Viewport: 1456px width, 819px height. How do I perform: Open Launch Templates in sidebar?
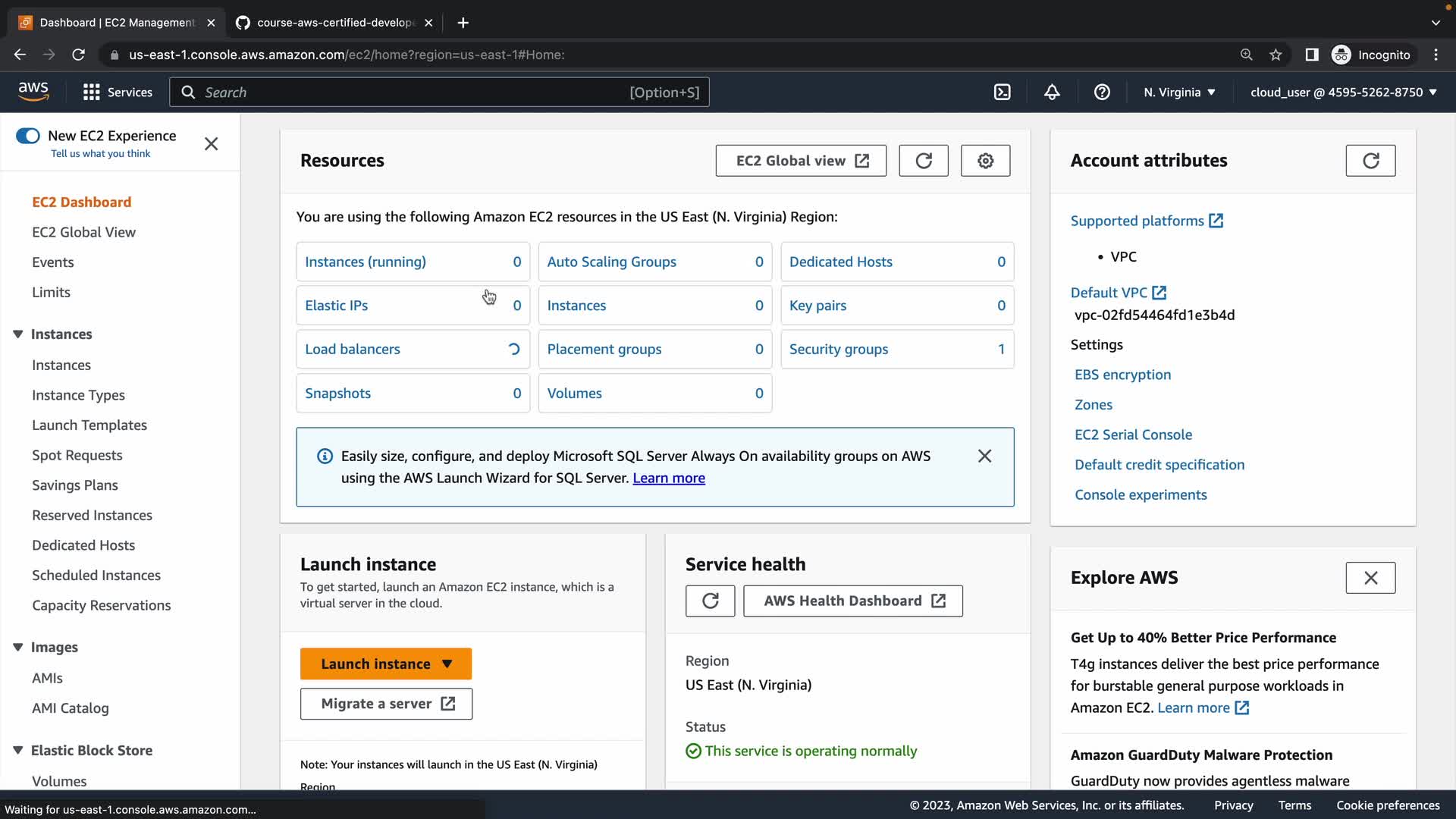(x=89, y=425)
